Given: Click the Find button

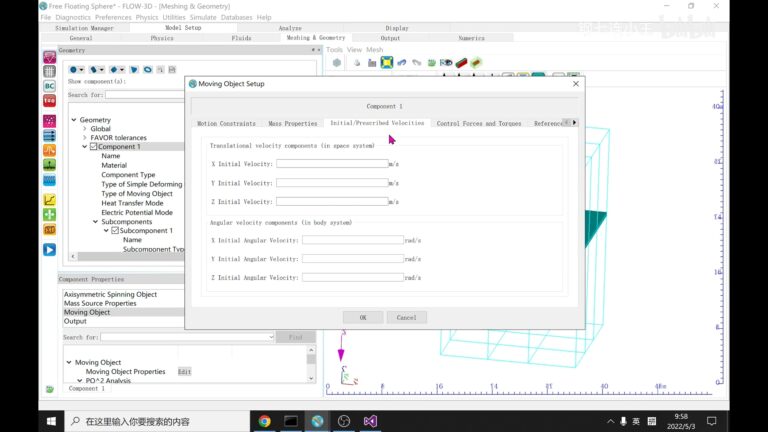Looking at the screenshot, I should pos(295,337).
